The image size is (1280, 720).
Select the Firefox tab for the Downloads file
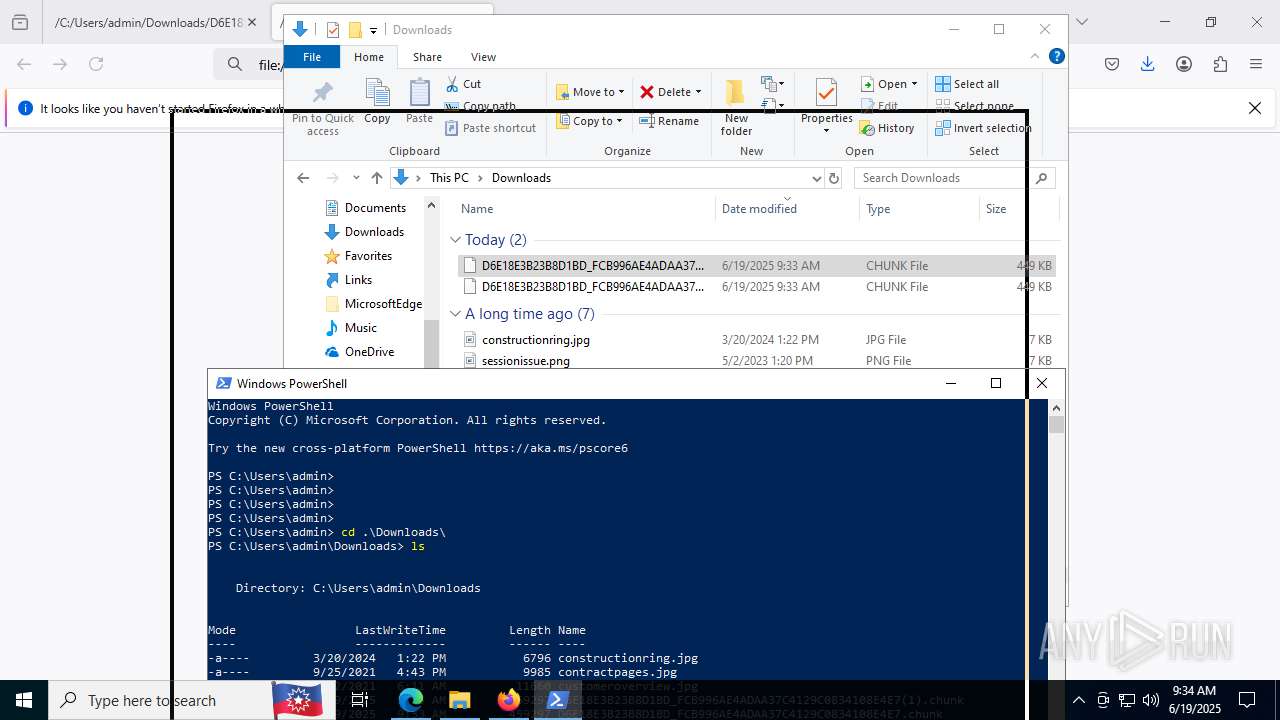tap(155, 22)
